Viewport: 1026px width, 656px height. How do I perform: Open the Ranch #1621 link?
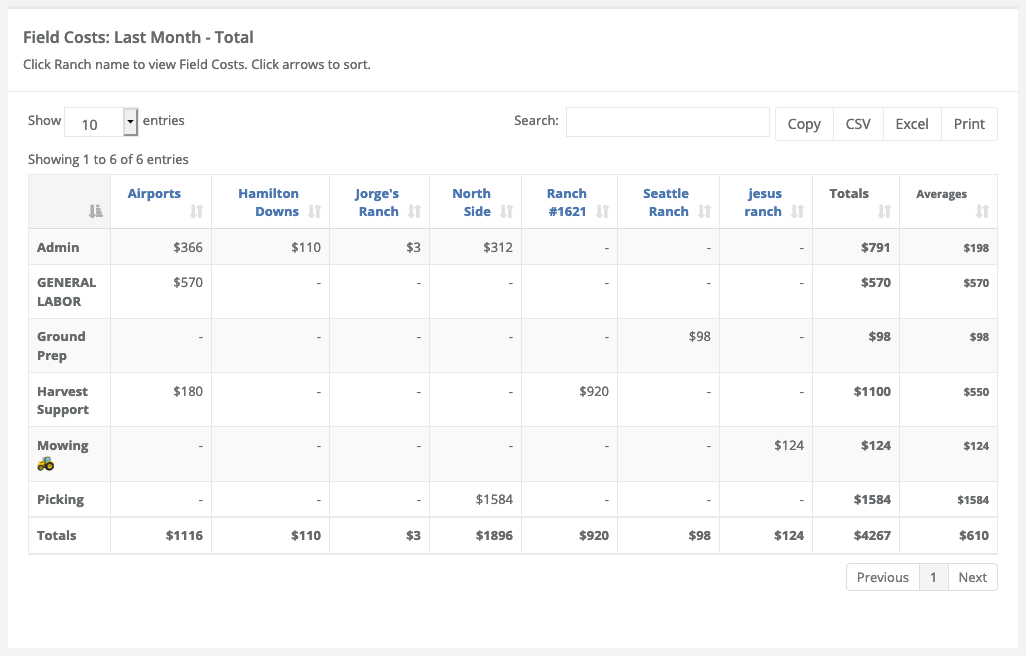pyautogui.click(x=567, y=203)
